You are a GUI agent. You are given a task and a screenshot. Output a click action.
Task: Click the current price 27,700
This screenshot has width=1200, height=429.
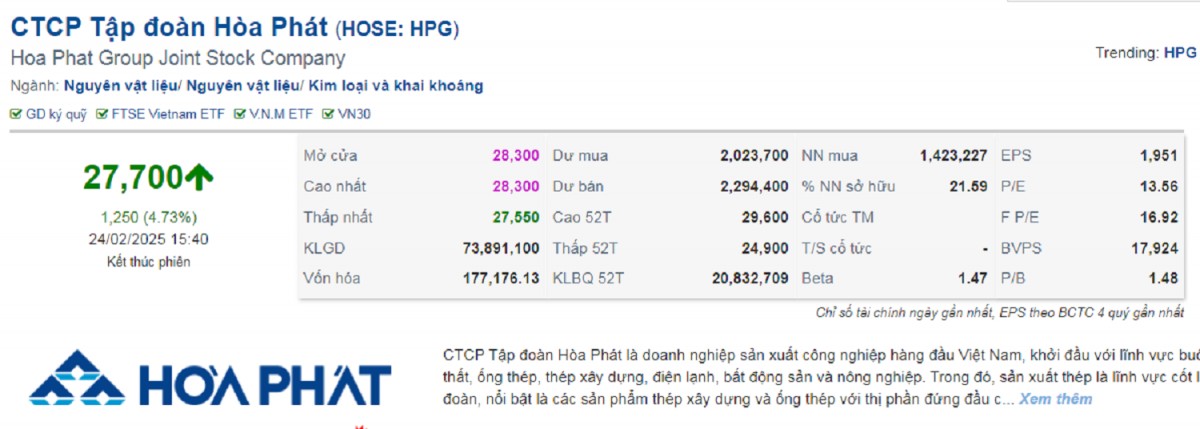point(130,177)
